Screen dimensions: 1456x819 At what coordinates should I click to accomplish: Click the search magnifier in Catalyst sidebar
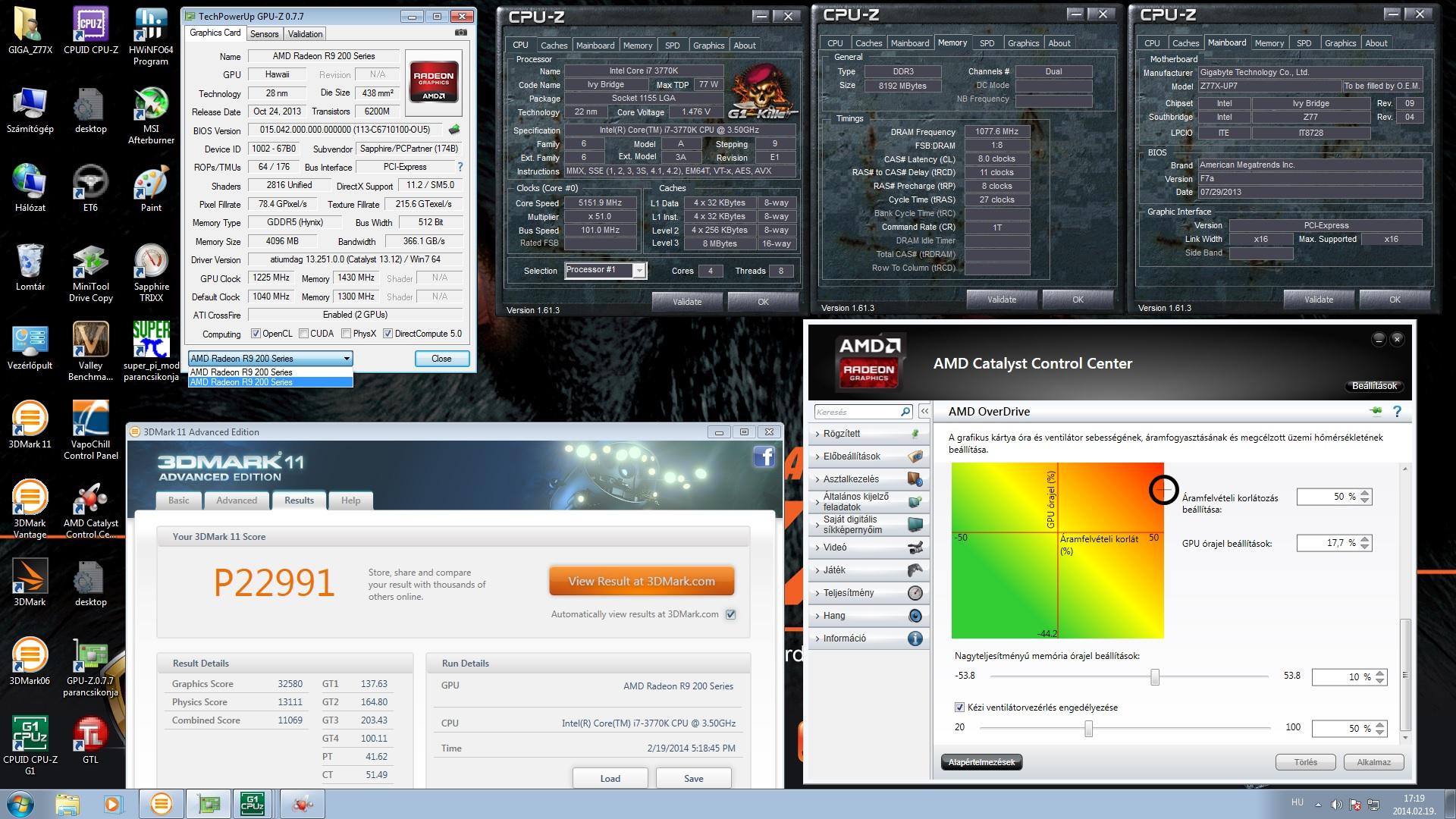pos(905,412)
